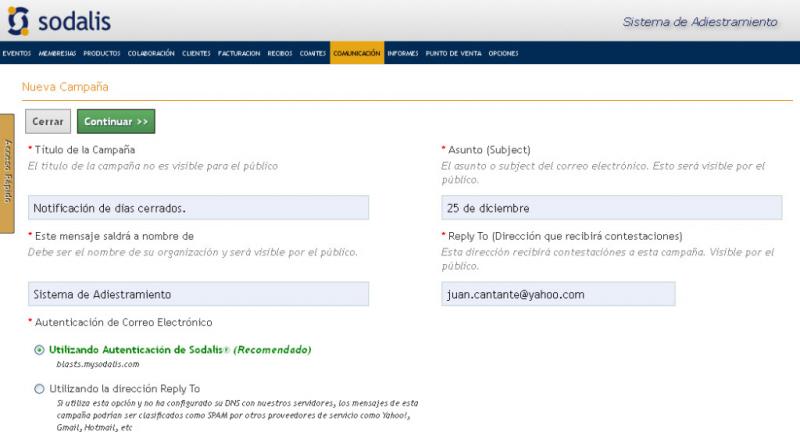Go to the Productos section
Screen dimensions: 800x432
tap(102, 53)
